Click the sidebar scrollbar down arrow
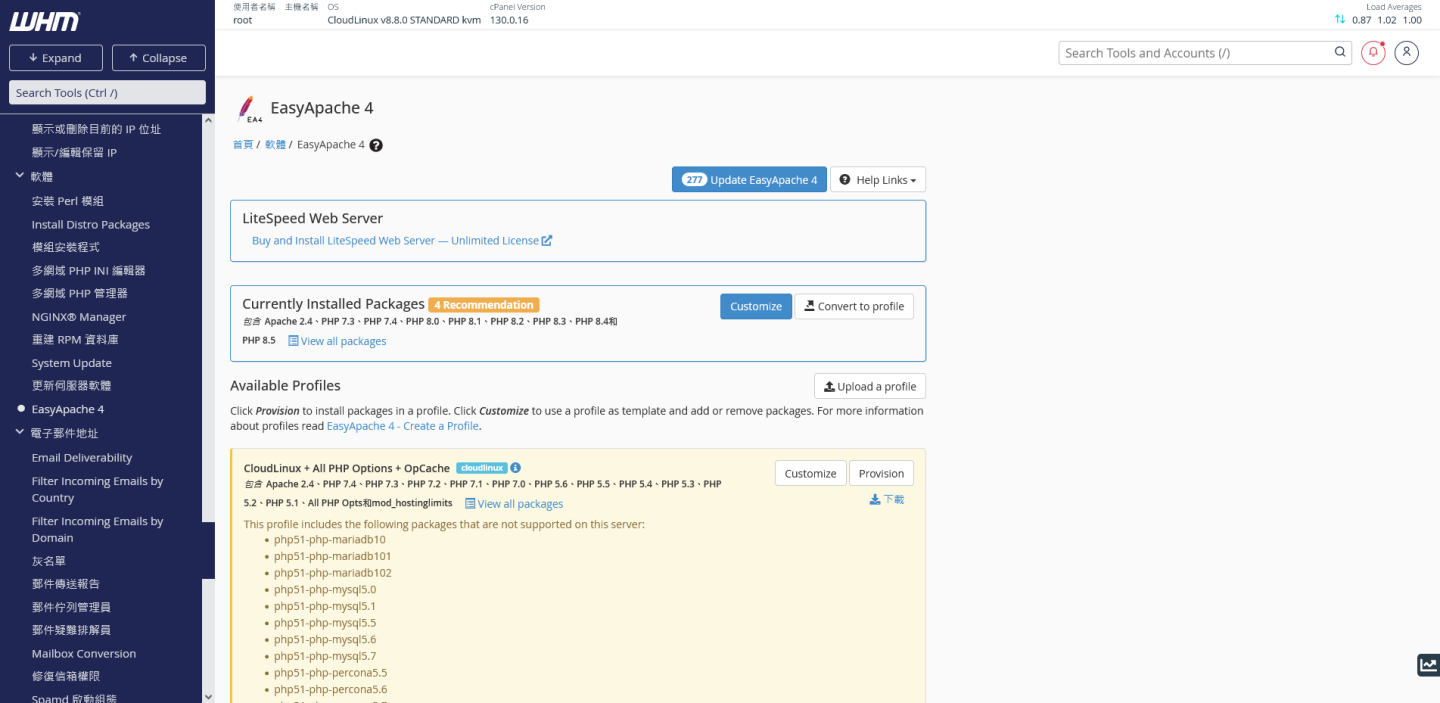The width and height of the screenshot is (1440, 703). click(x=208, y=696)
